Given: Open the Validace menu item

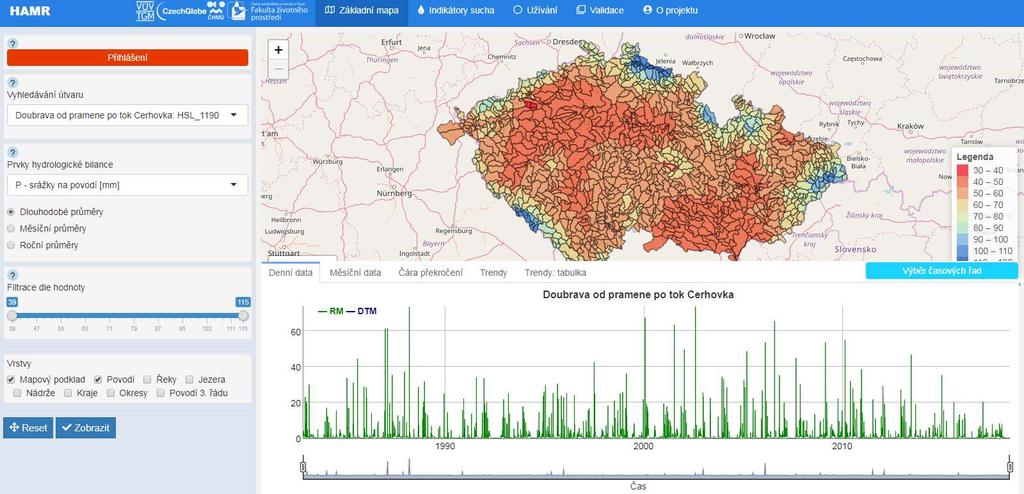Looking at the screenshot, I should (x=600, y=10).
